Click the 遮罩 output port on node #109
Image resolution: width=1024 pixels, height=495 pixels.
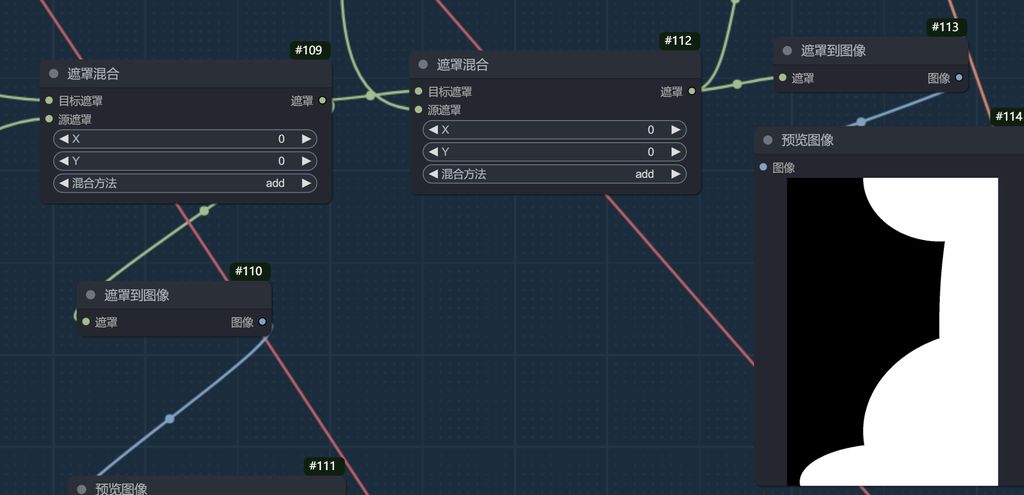click(x=322, y=101)
